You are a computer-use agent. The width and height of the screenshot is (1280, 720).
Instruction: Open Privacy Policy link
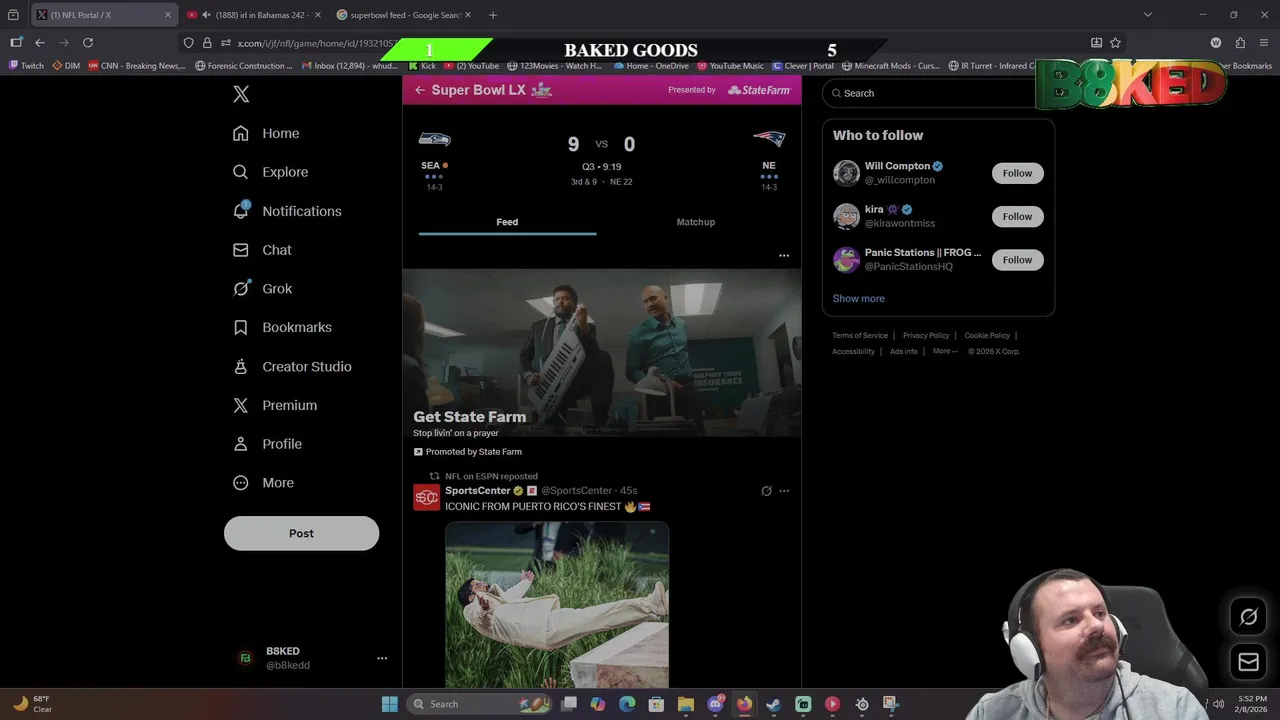point(926,336)
